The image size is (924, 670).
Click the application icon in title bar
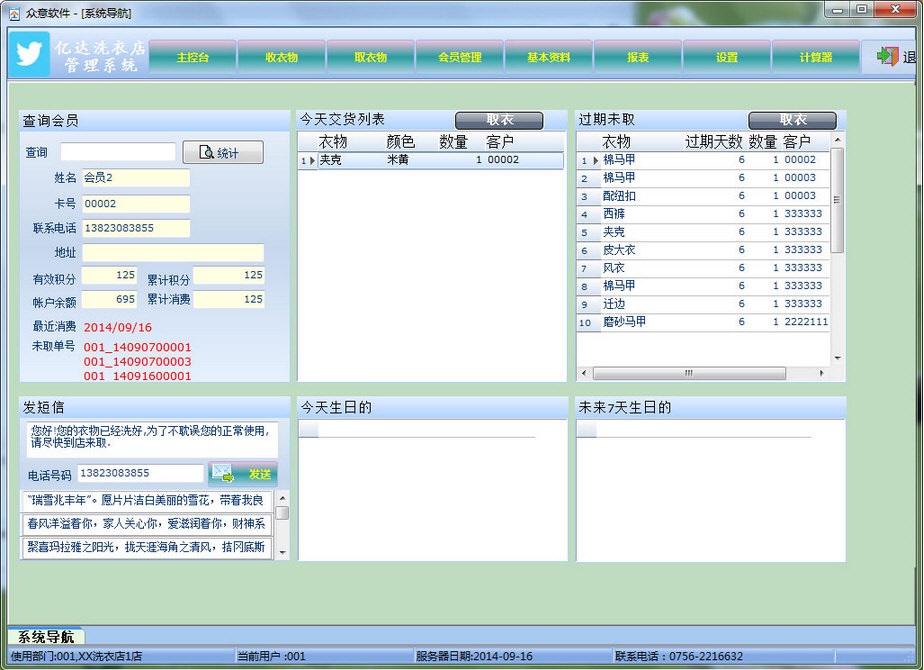[x=13, y=13]
